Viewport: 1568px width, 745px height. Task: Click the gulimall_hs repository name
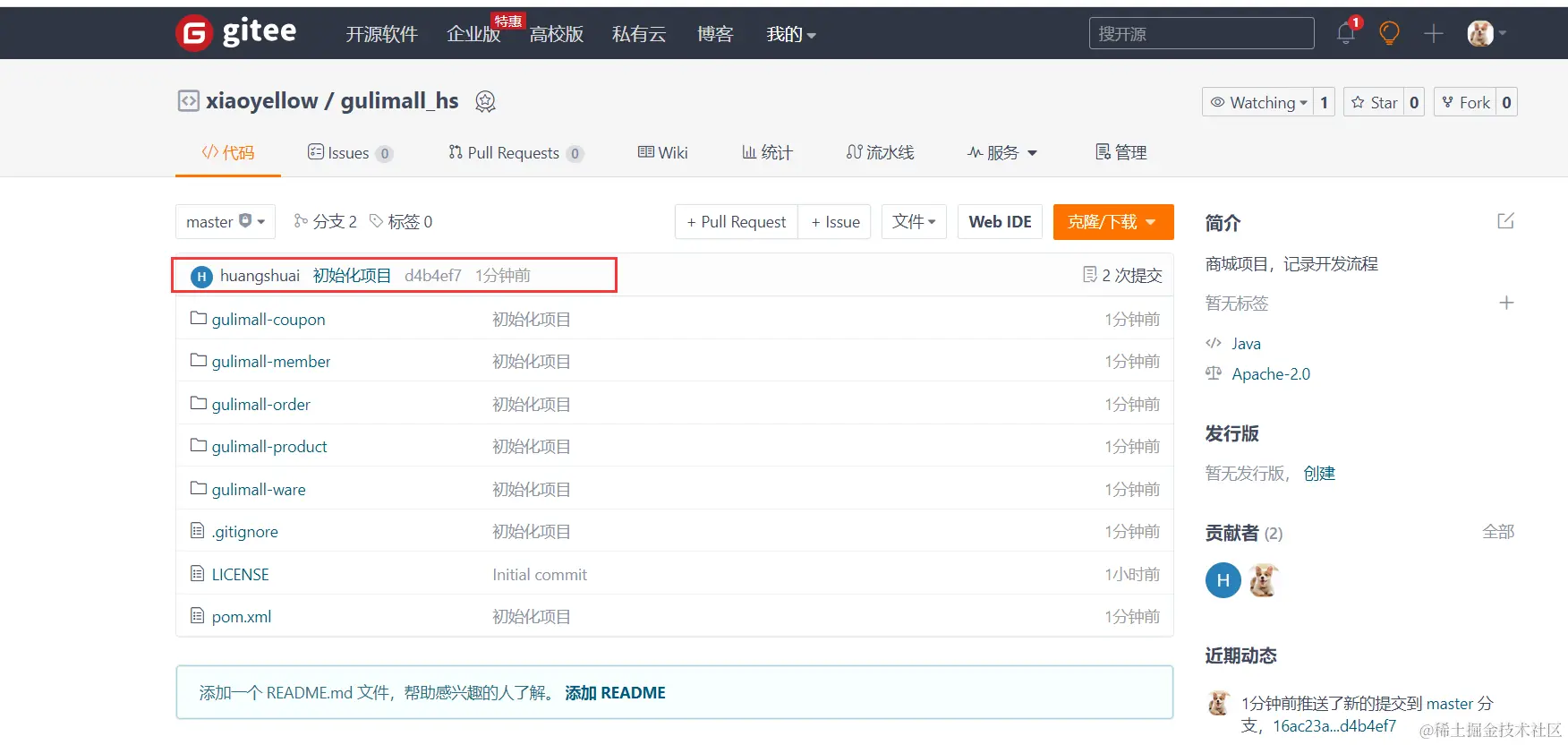pyautogui.click(x=400, y=100)
